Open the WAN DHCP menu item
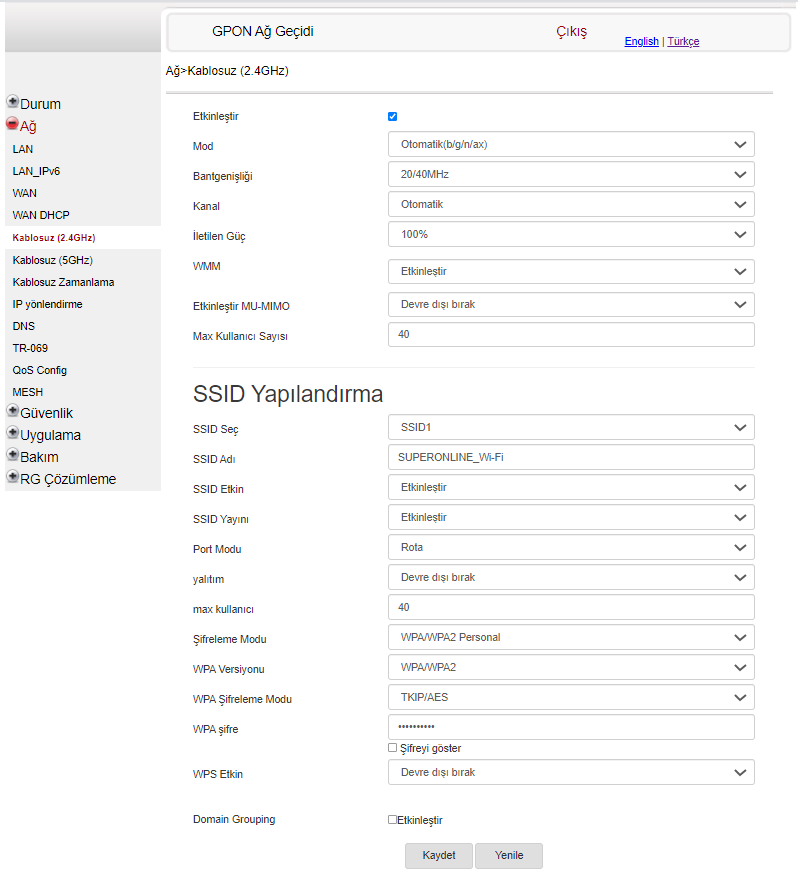Viewport: 798px width, 873px height. point(41,215)
